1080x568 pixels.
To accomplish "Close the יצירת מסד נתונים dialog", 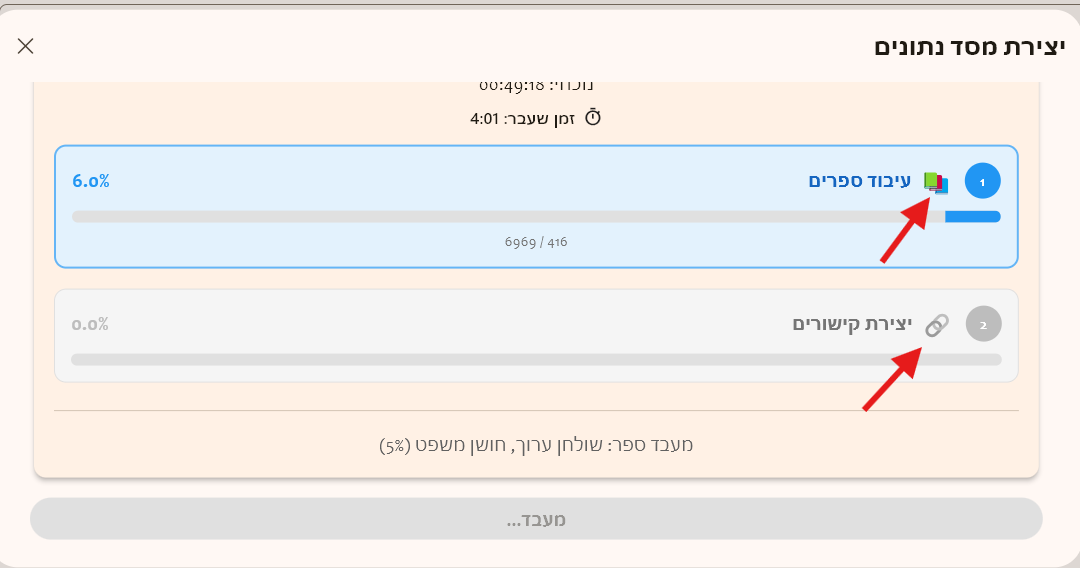I will [x=26, y=46].
